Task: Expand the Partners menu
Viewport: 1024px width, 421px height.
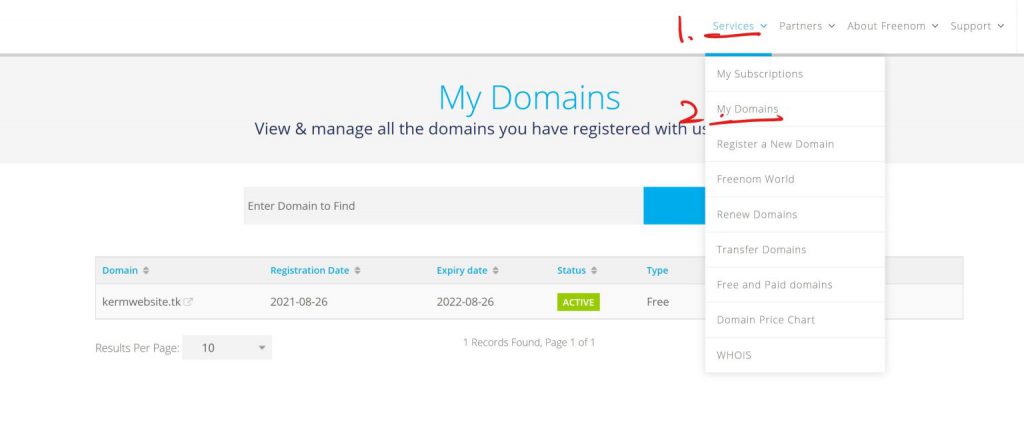Action: (x=806, y=26)
